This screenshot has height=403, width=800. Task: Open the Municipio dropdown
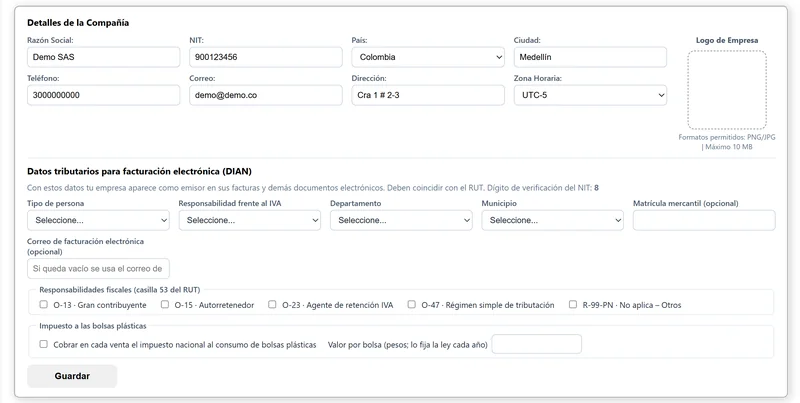[x=553, y=220]
